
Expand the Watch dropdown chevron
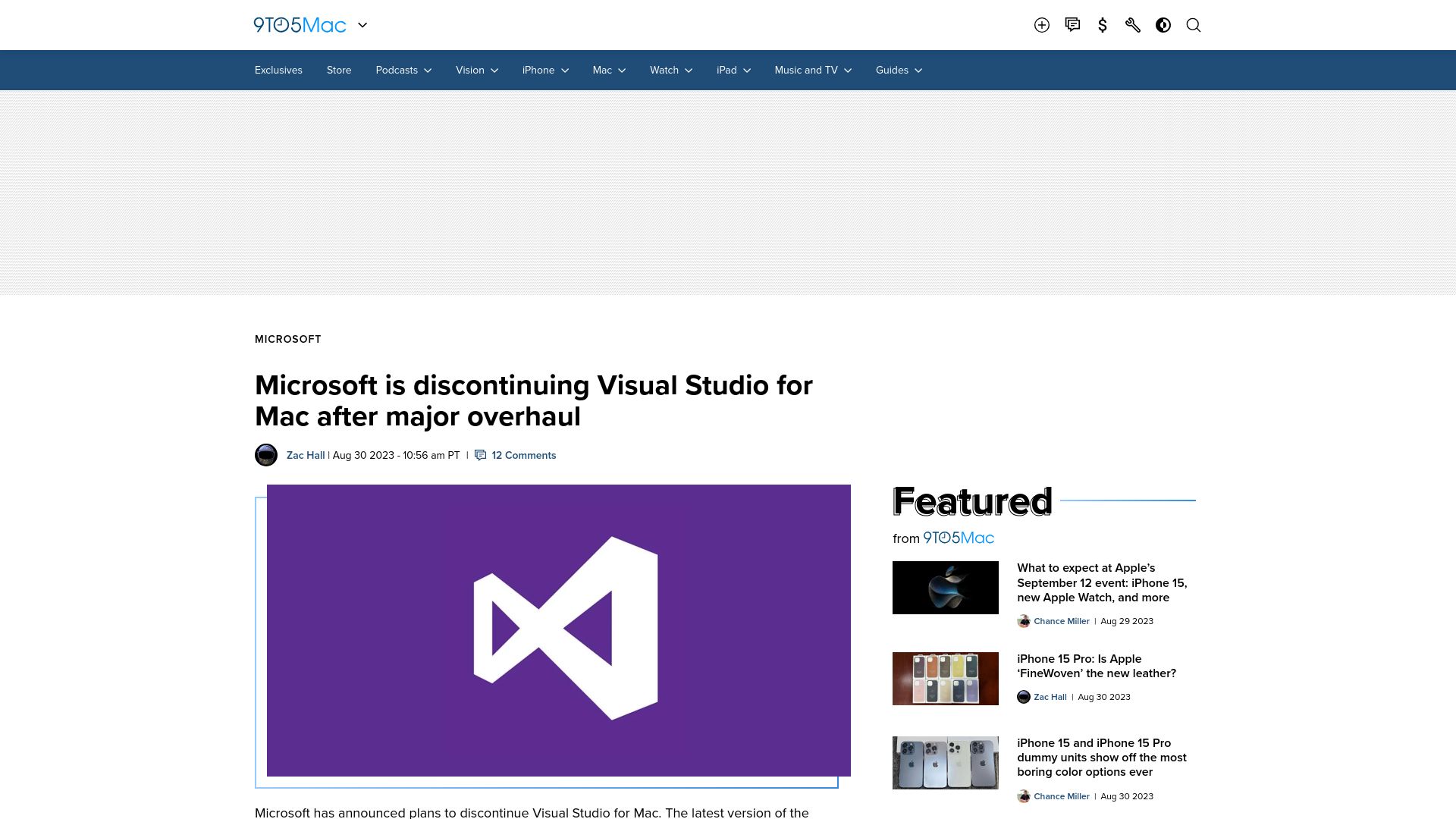(x=689, y=71)
